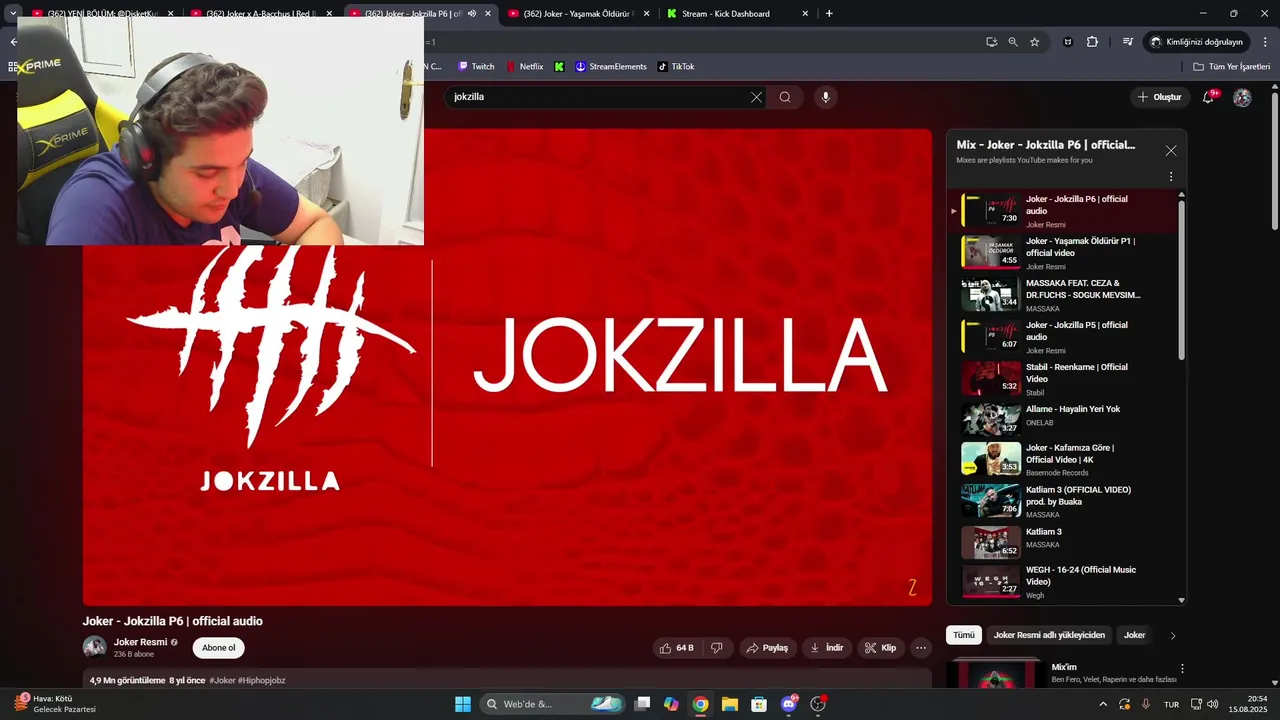Viewport: 1280px width, 720px height.
Task: Open YouTube notifications bell
Action: (x=1209, y=97)
